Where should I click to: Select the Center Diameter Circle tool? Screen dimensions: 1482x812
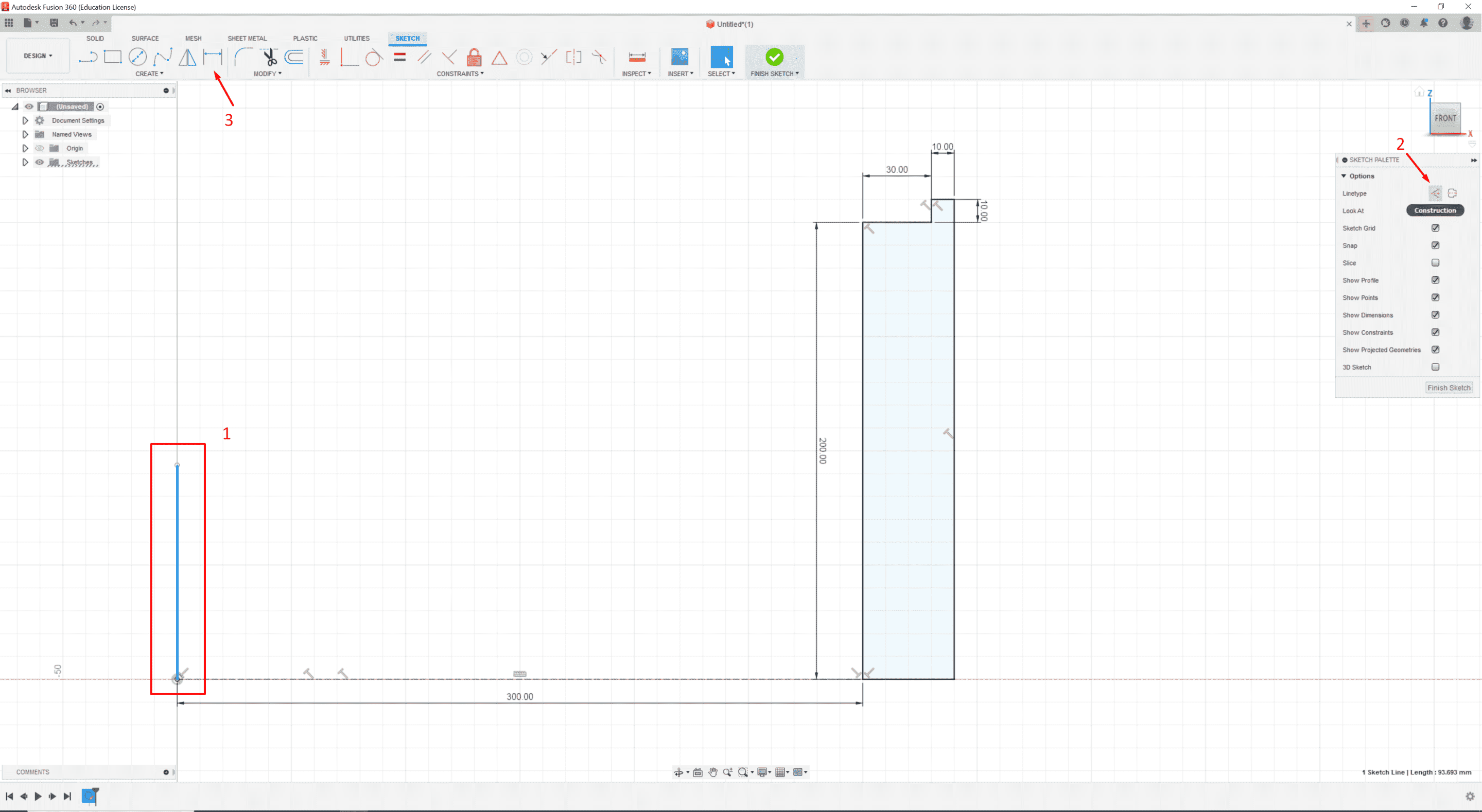pos(137,57)
